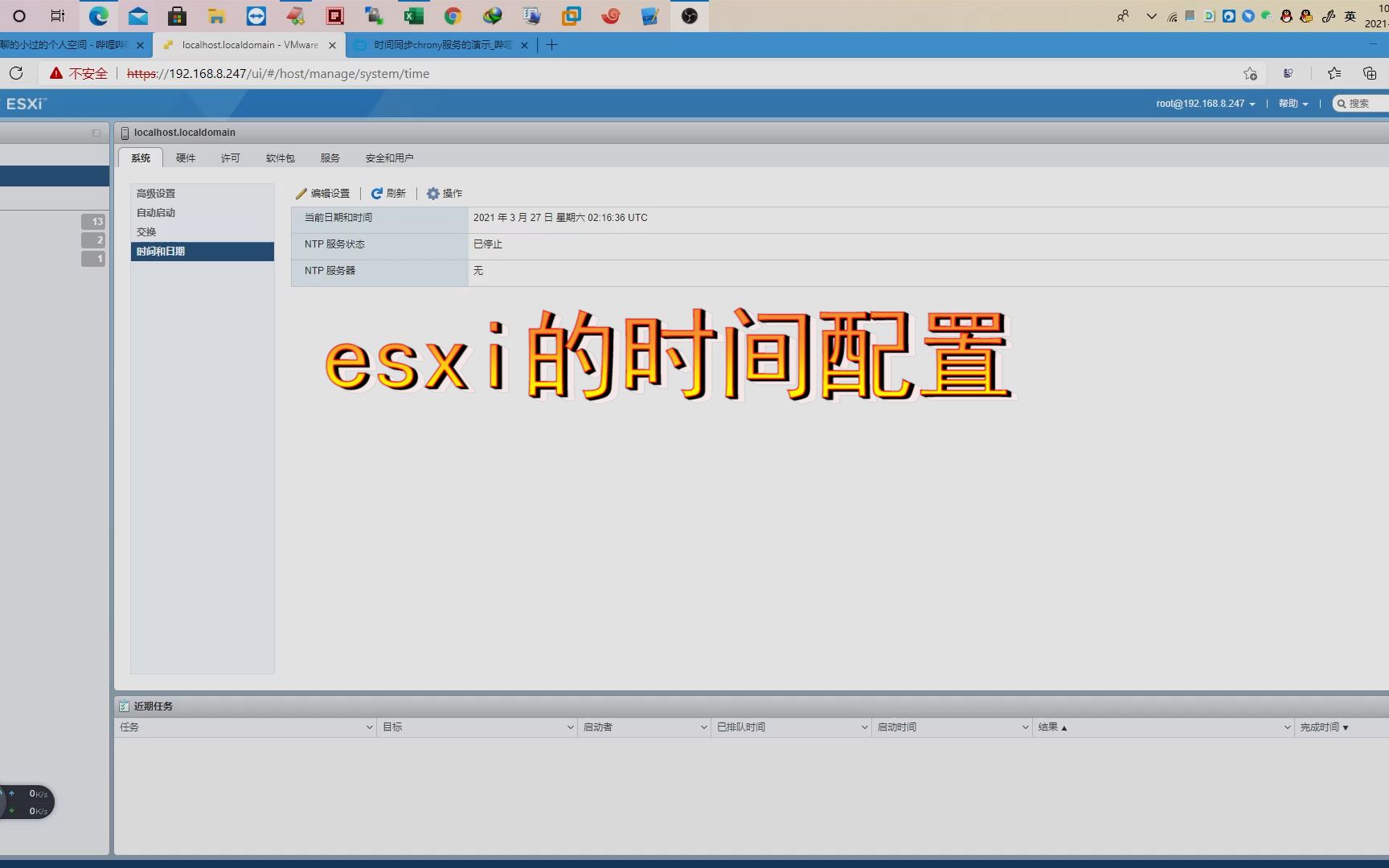
Task: Click the WeChat tray icon
Action: tap(1267, 15)
